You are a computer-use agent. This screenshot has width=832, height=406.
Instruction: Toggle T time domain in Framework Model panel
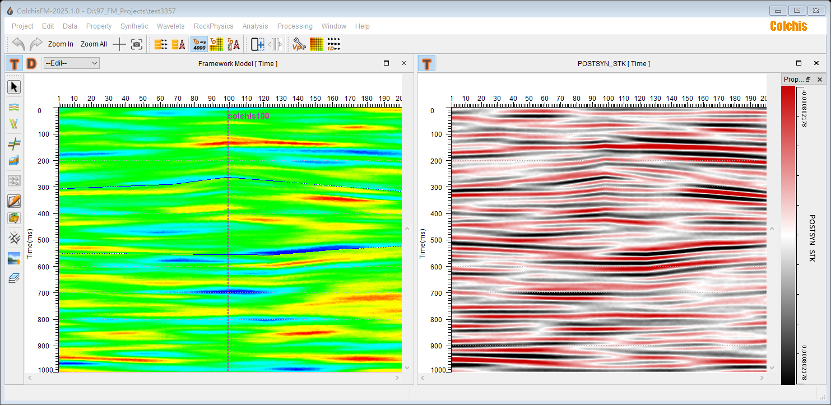click(14, 64)
